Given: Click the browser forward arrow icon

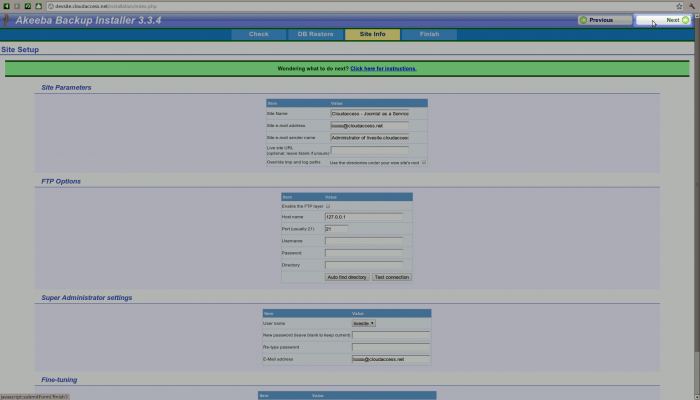Looking at the screenshot, I should (17, 6).
